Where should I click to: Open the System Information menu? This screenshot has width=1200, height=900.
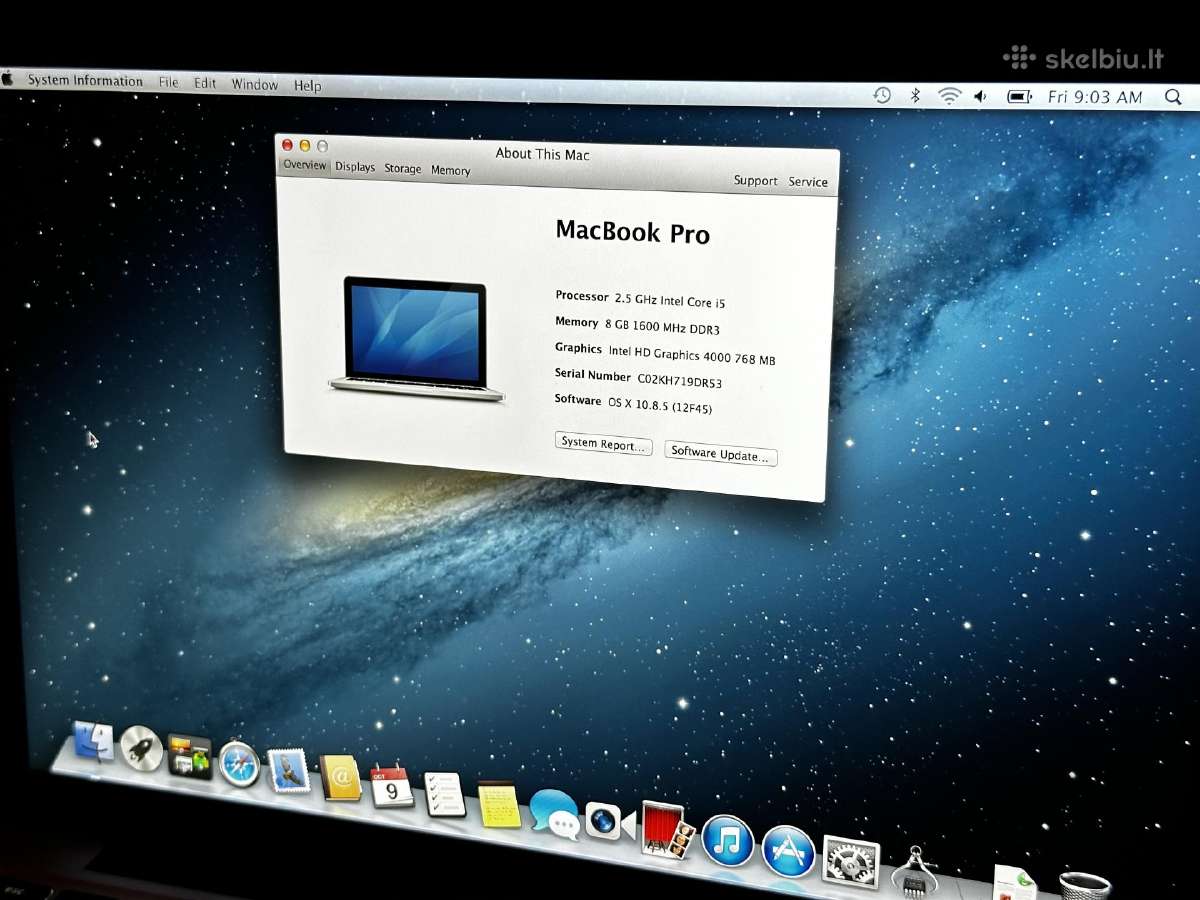pyautogui.click(x=85, y=81)
